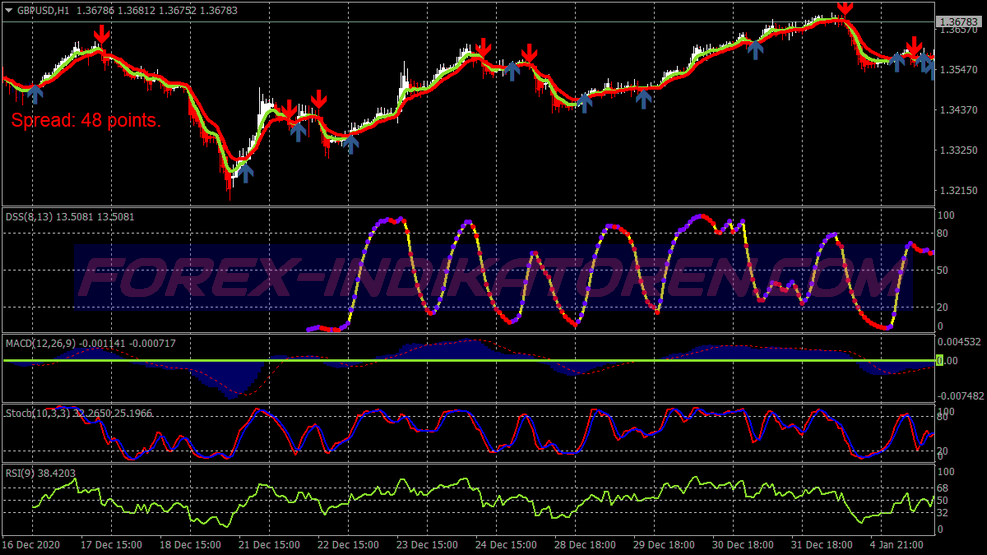The image size is (987, 555).
Task: Click the MACD scale value -0.007482
Action: 961,396
